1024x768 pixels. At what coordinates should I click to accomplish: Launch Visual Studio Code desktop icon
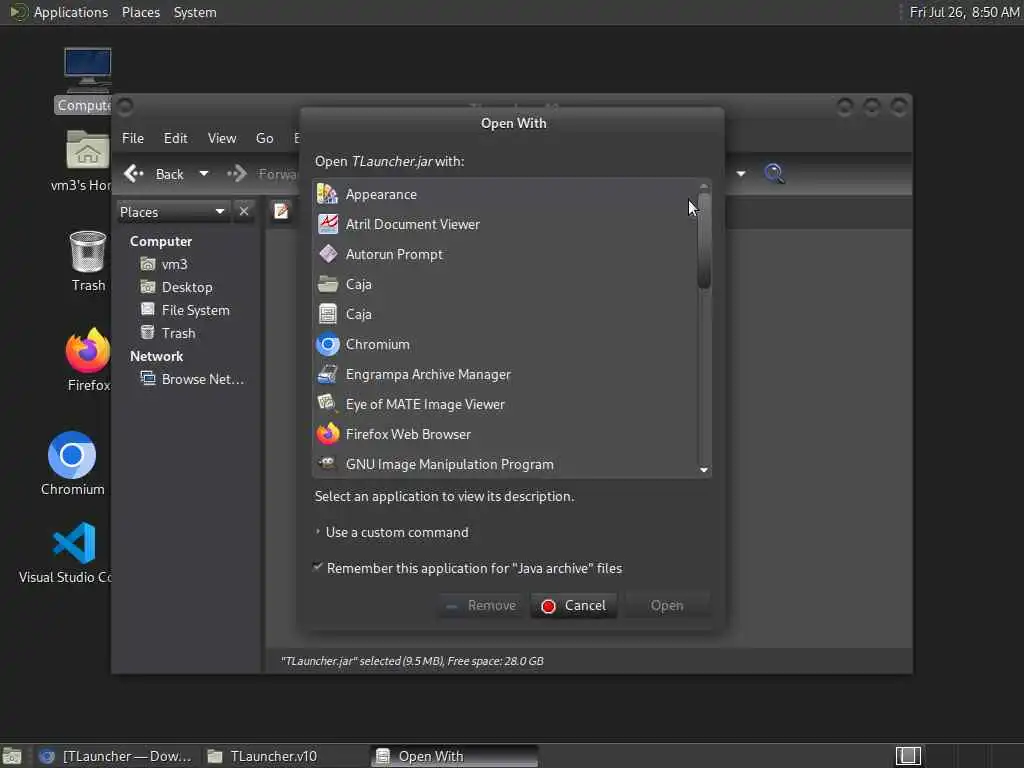74,543
